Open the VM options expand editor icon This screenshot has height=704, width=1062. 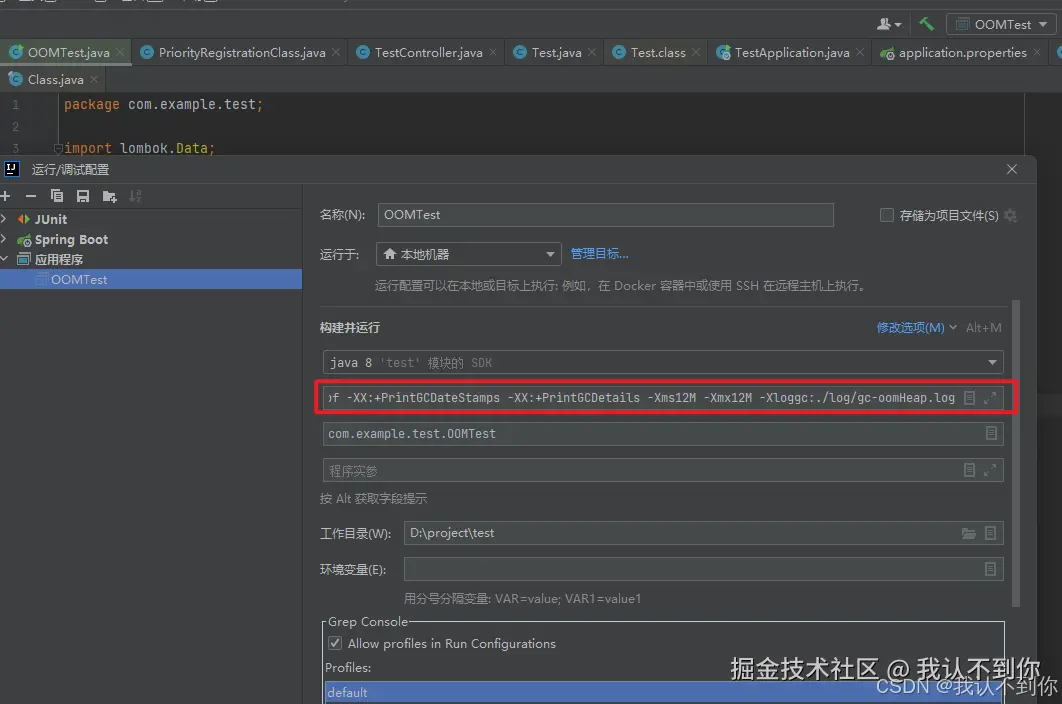991,397
